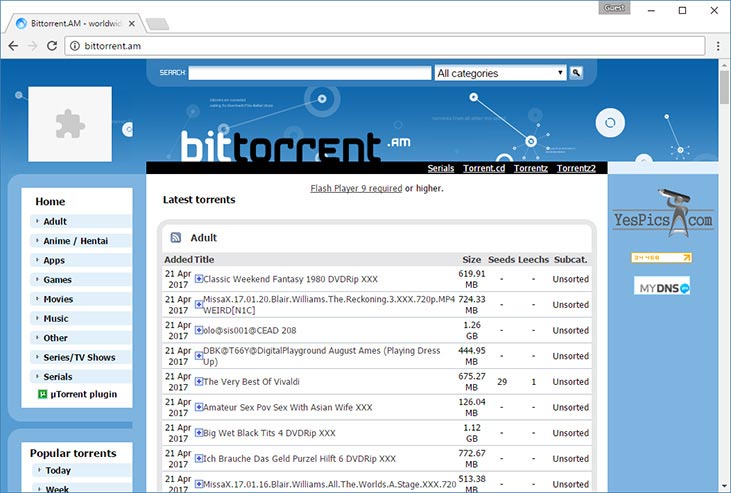Click the address bar URL
This screenshot has height=493, width=731.
tap(112, 46)
